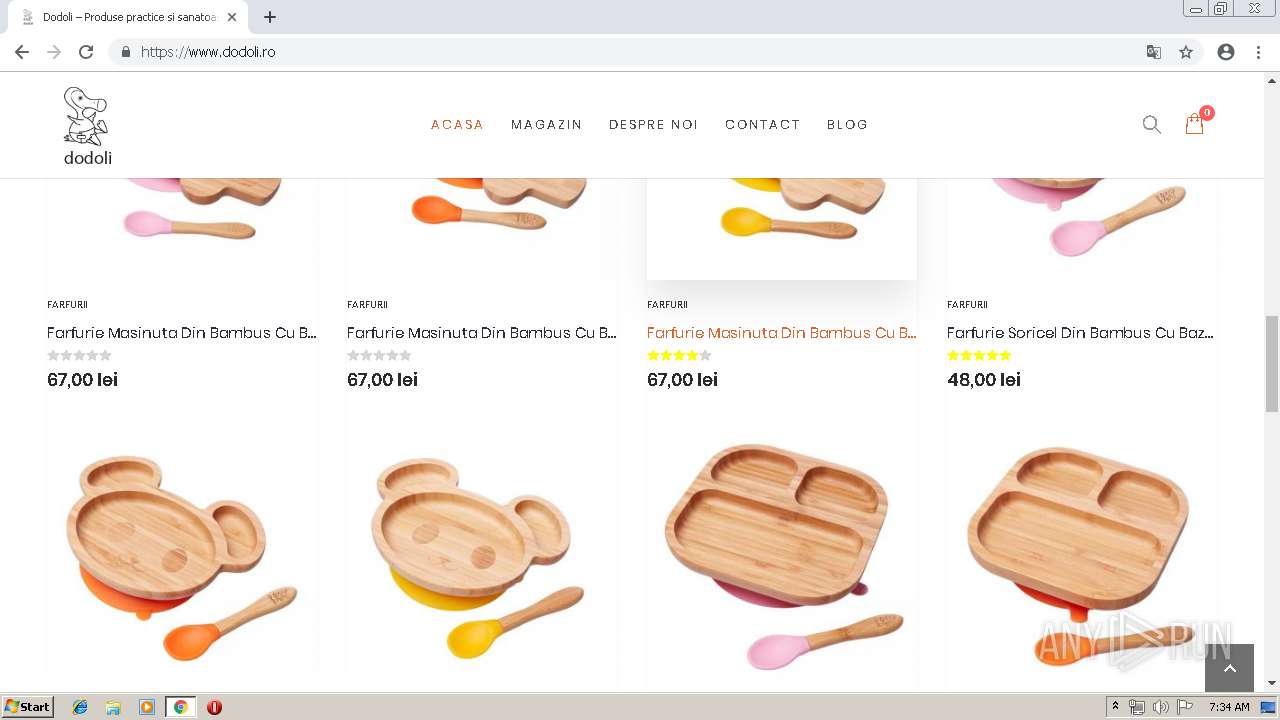Click the five-star rating under Farfurie Soricel

pos(979,355)
